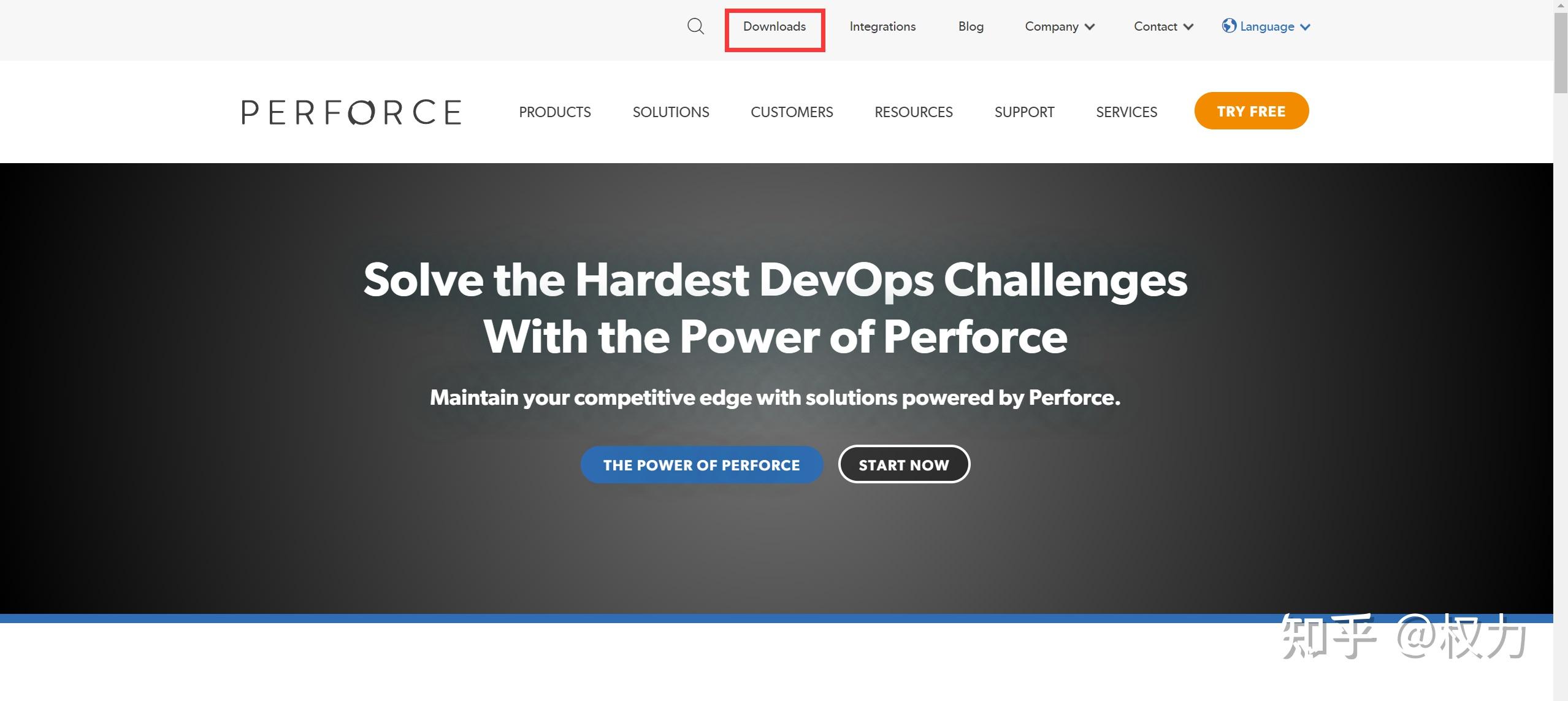This screenshot has width=1568, height=701.
Task: Click the TRY FREE button
Action: [1250, 111]
